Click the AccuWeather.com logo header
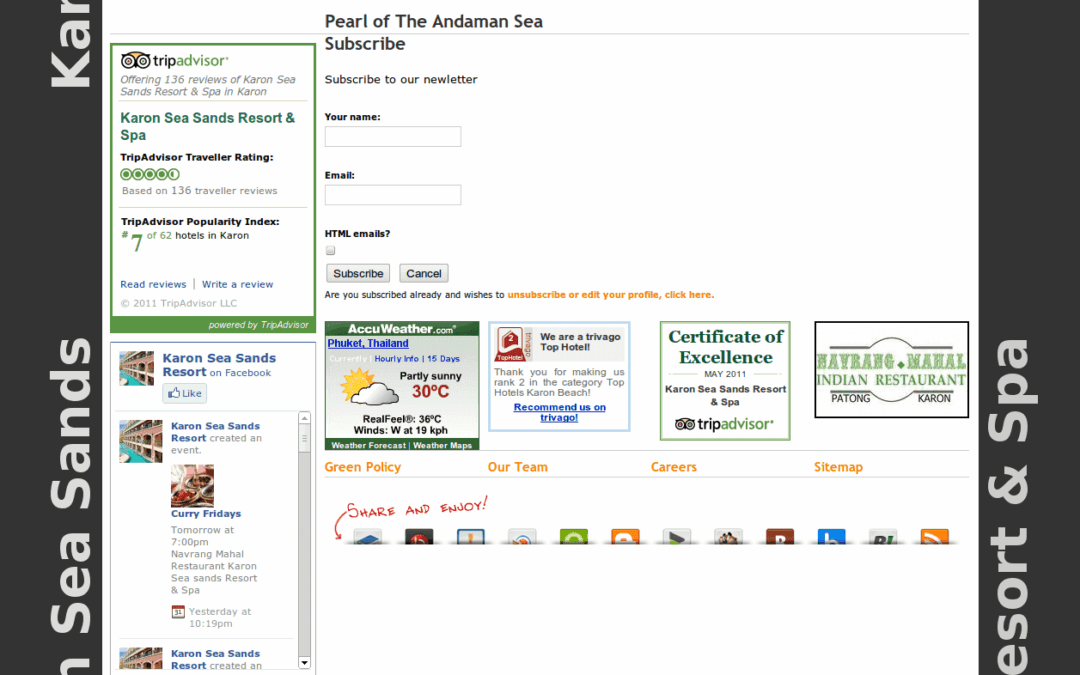The image size is (1080, 675). [x=402, y=329]
